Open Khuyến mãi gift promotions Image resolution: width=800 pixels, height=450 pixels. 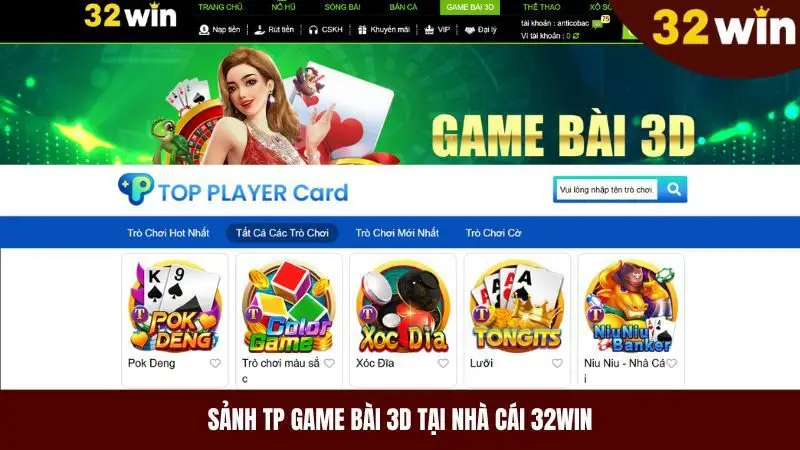[384, 30]
